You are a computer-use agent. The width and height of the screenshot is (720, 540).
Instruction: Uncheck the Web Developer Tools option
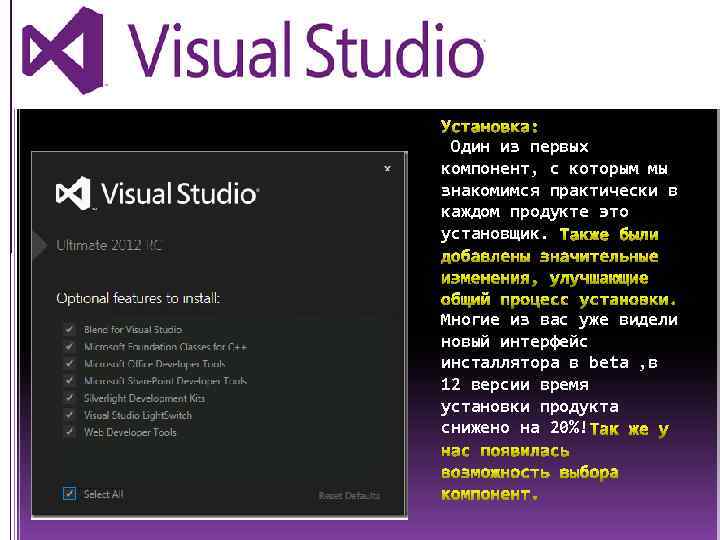click(69, 432)
